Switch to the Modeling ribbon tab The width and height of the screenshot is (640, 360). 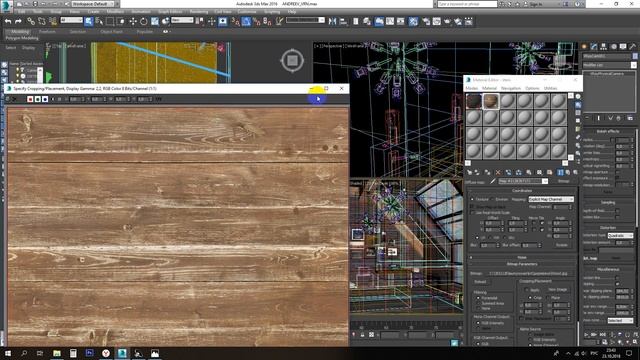point(20,31)
